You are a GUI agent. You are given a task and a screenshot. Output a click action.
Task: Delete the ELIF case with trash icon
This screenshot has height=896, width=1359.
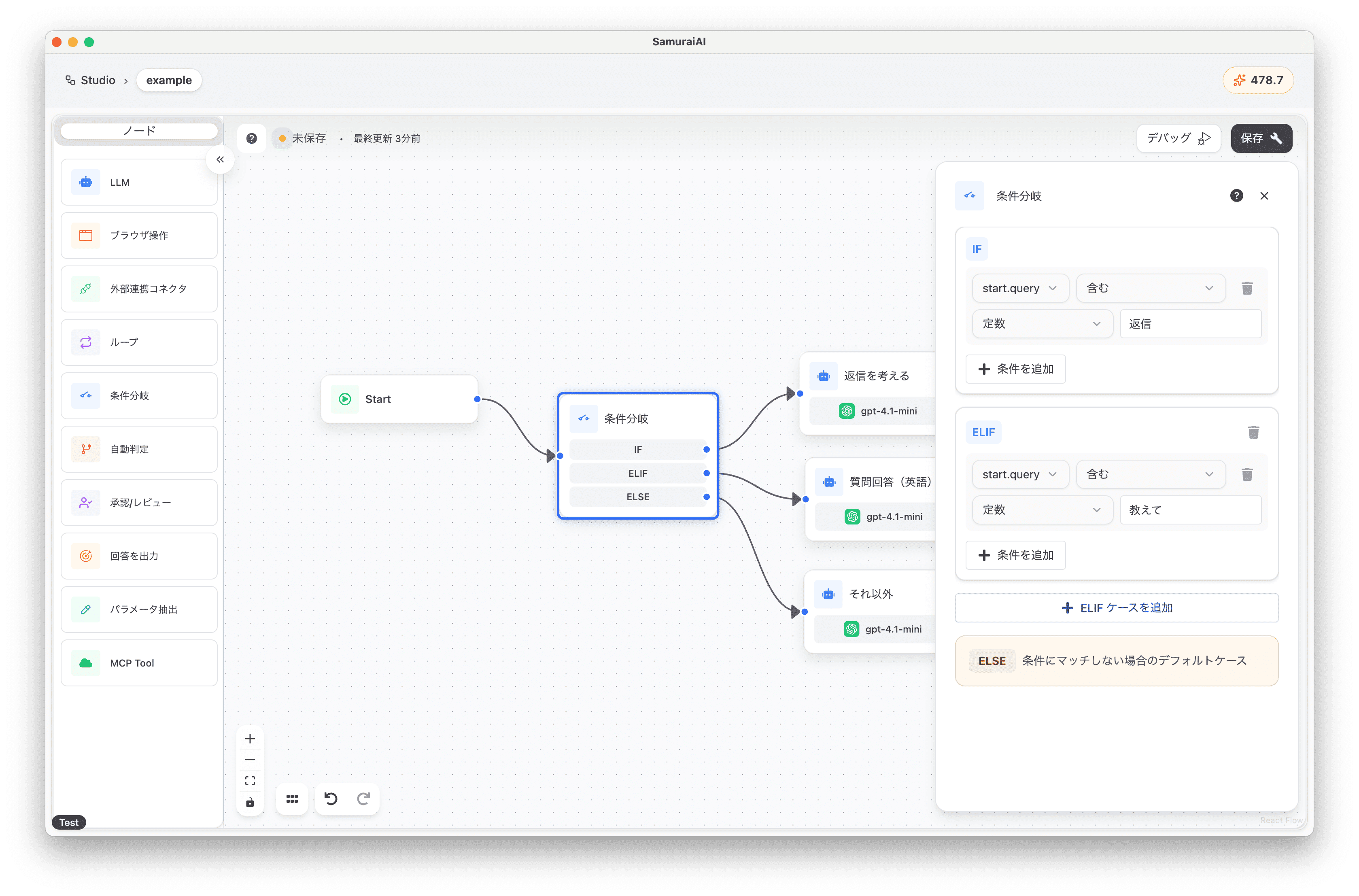(x=1253, y=432)
